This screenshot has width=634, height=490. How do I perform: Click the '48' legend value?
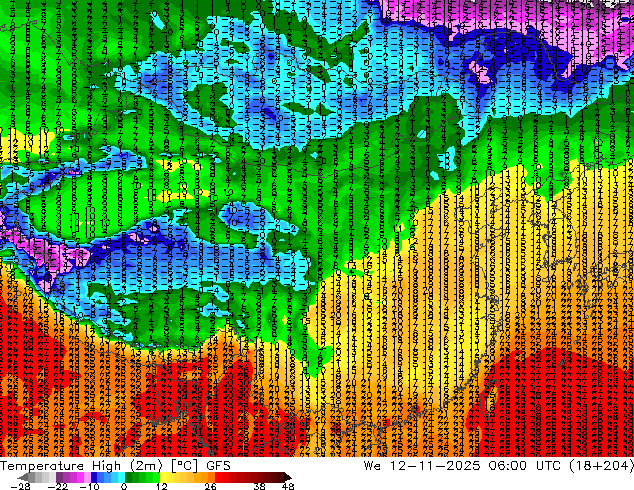[288, 486]
